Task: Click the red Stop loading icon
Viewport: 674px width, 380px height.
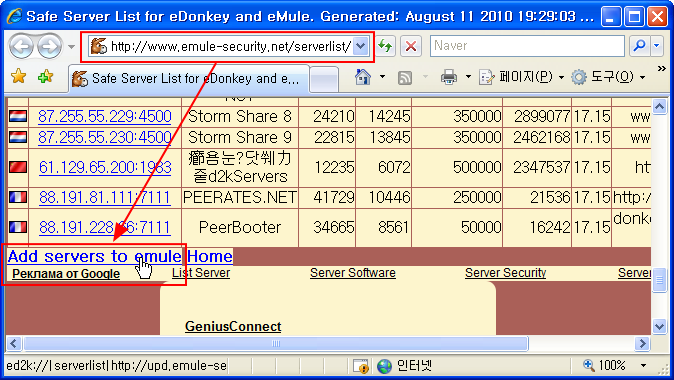Action: [411, 46]
